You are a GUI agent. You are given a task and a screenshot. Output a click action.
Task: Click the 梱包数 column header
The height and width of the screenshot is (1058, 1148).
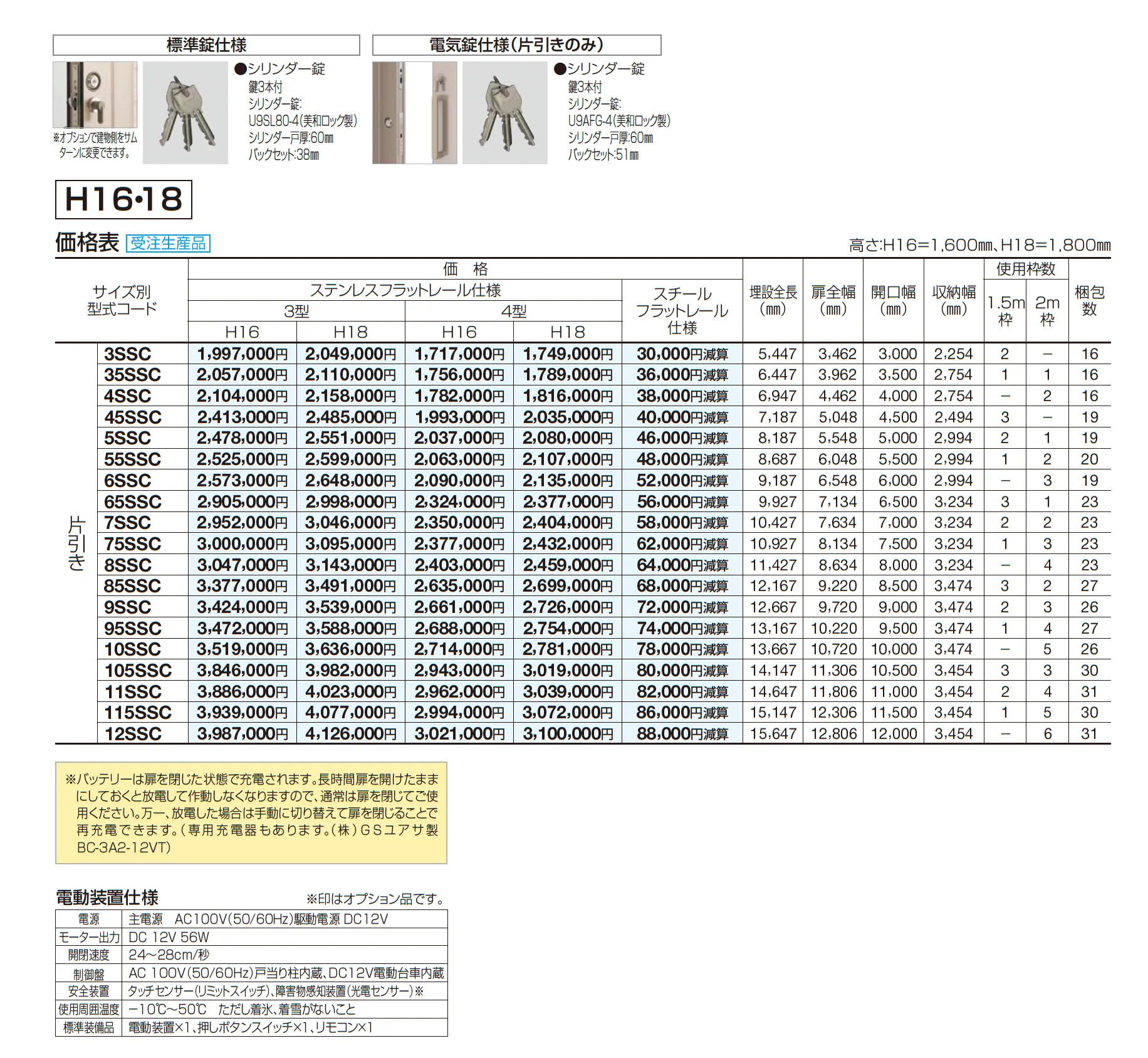click(1090, 301)
